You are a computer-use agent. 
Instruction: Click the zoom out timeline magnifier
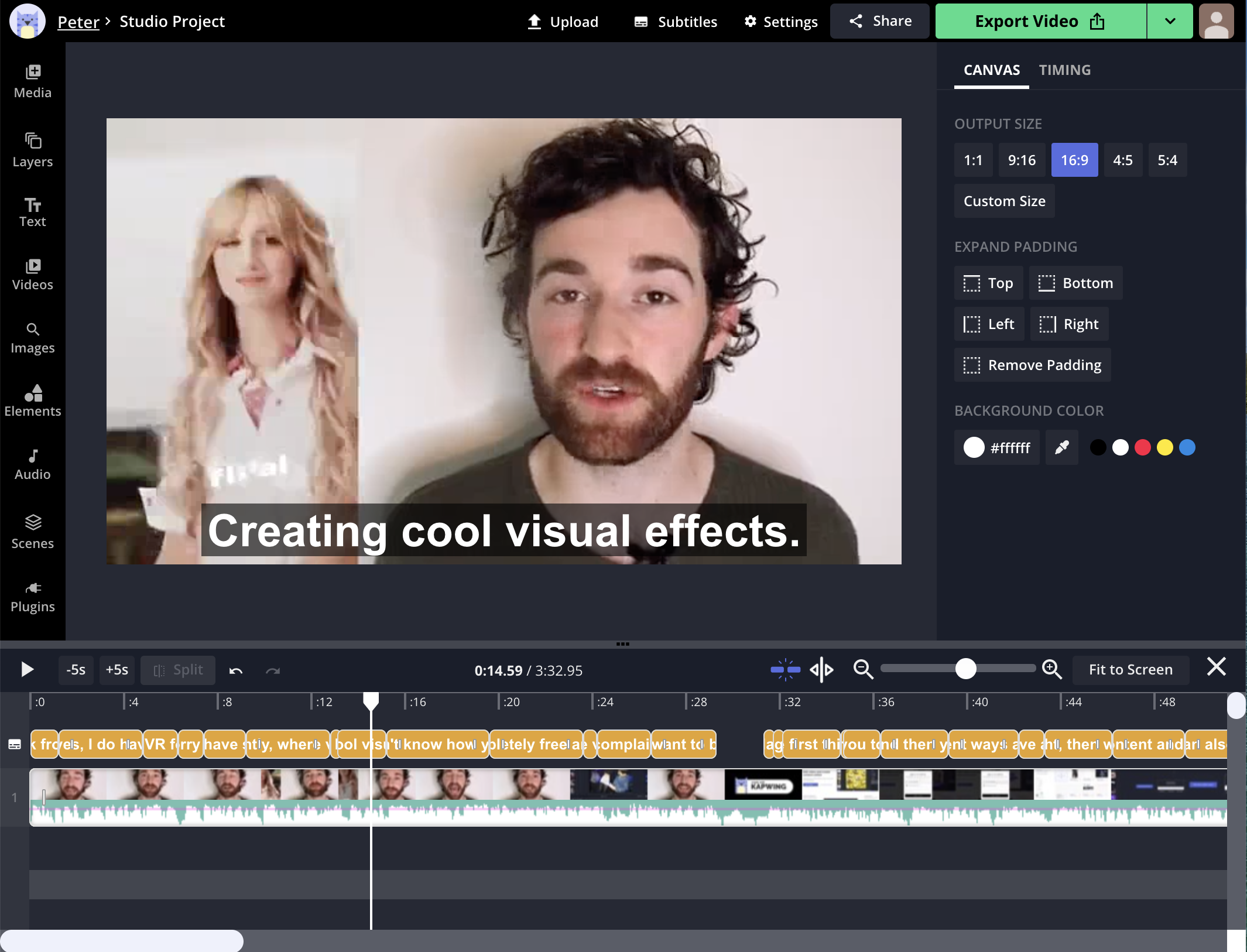click(x=863, y=669)
